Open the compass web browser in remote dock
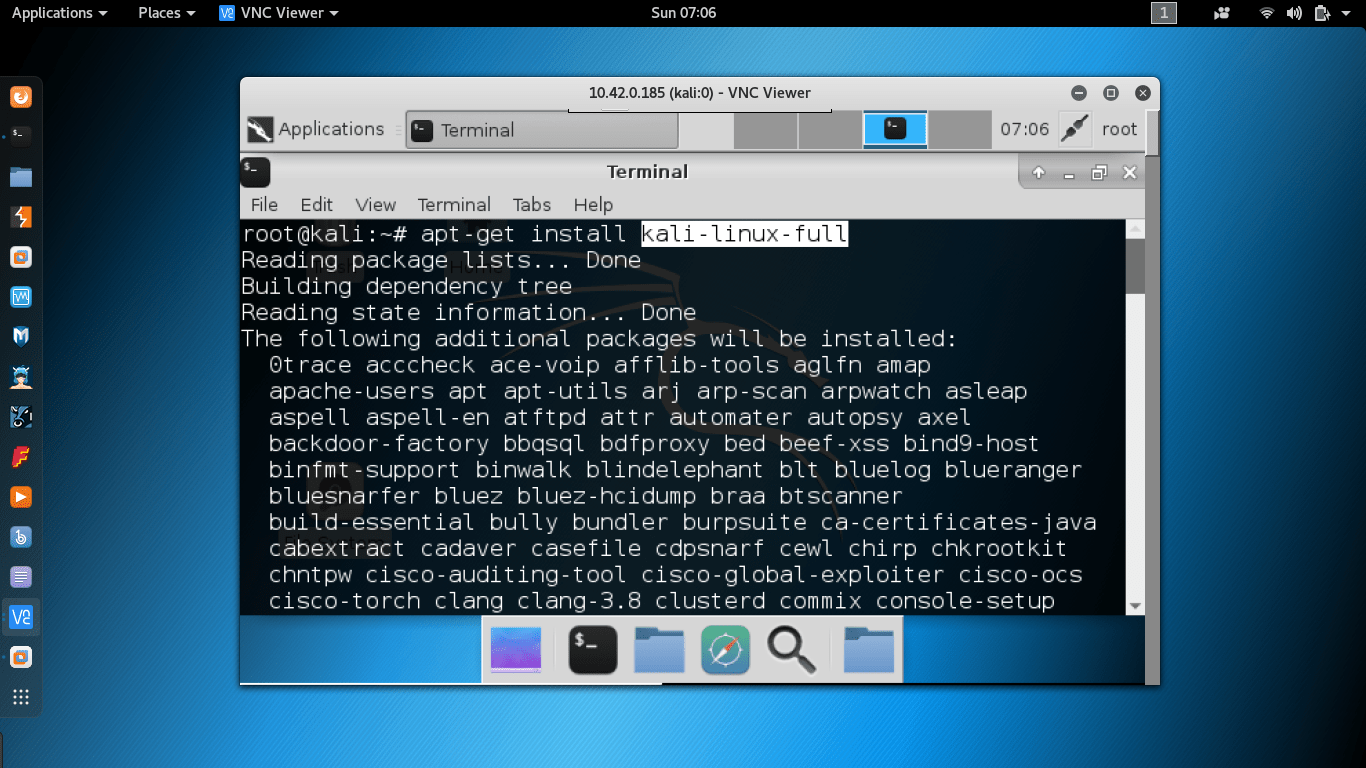Image resolution: width=1366 pixels, height=768 pixels. click(x=726, y=650)
